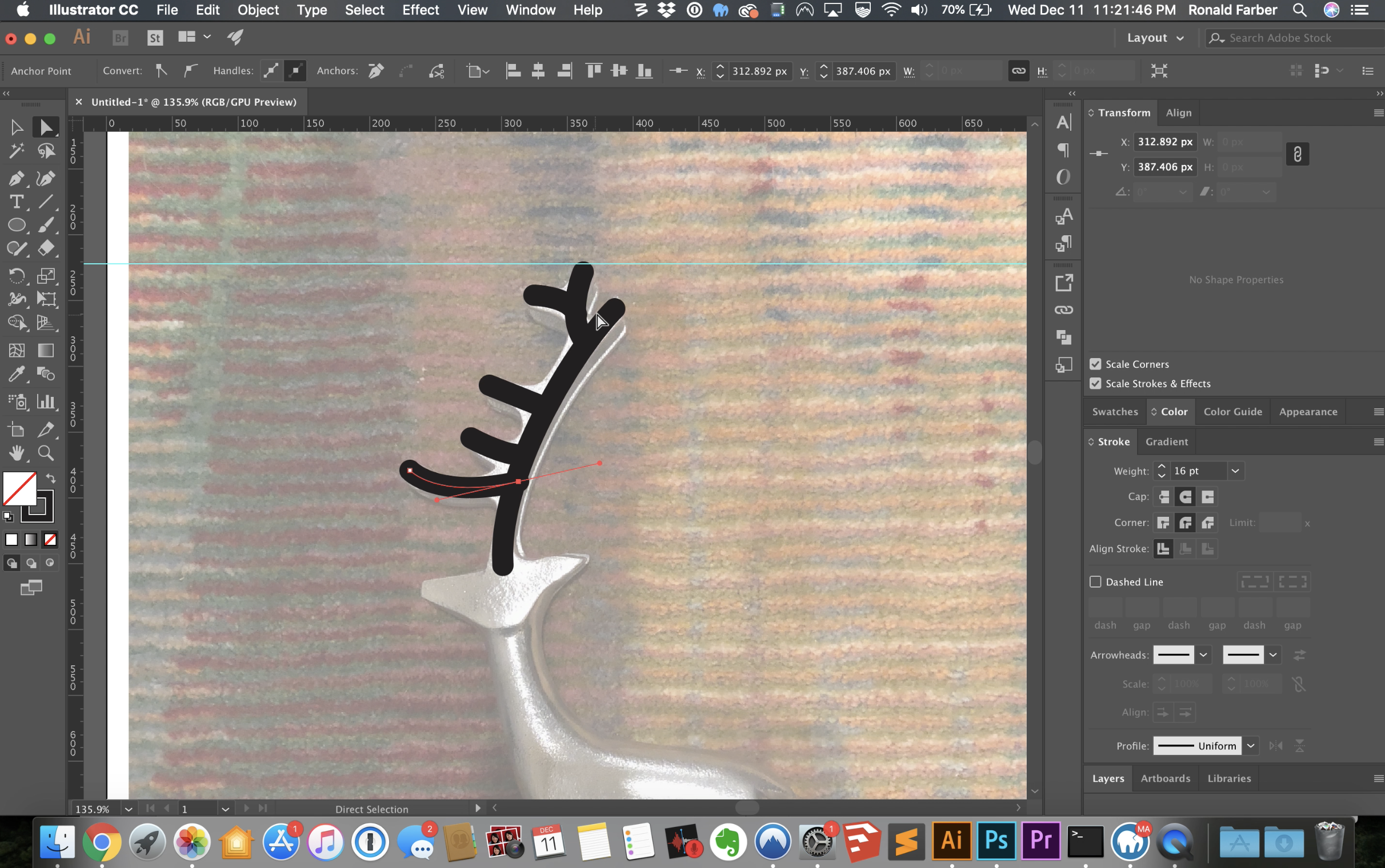The height and width of the screenshot is (868, 1385).
Task: Enable Scale Strokes & Effects
Action: [x=1096, y=383]
